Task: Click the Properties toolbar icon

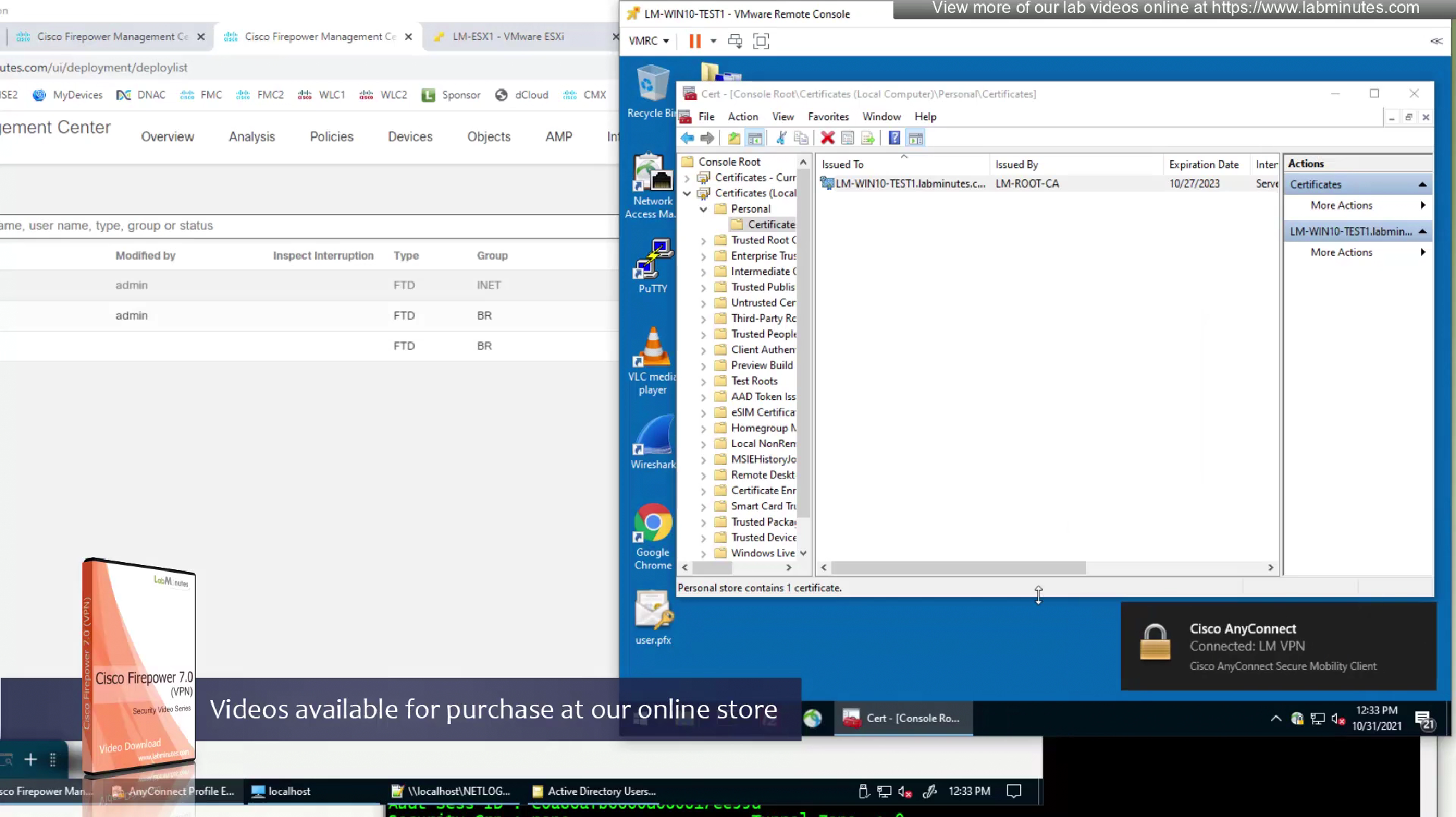Action: click(847, 138)
